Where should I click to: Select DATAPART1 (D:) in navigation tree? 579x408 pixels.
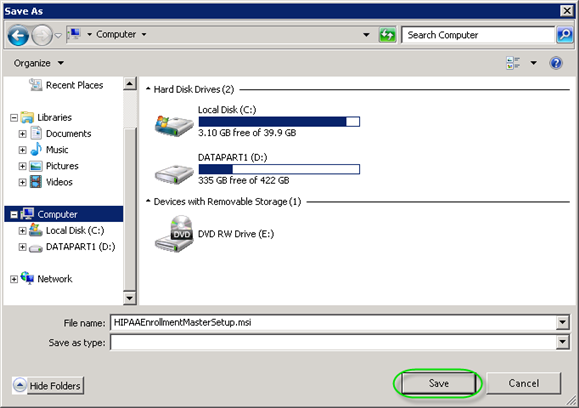[80, 247]
